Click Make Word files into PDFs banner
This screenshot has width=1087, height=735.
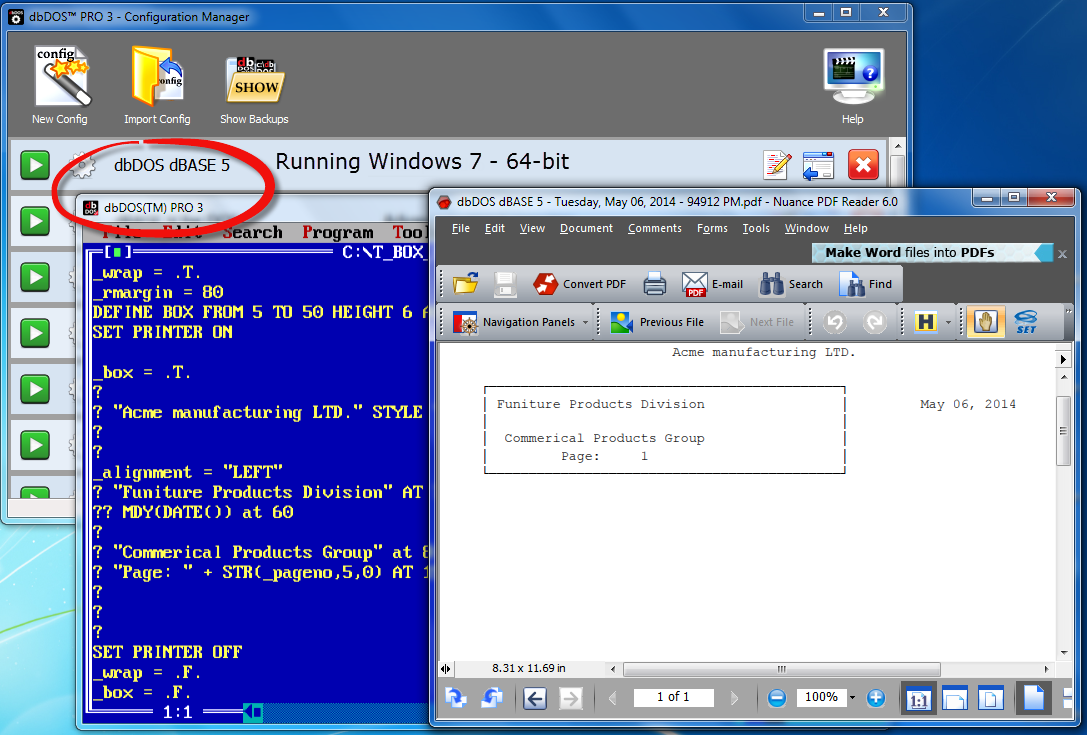click(x=932, y=252)
